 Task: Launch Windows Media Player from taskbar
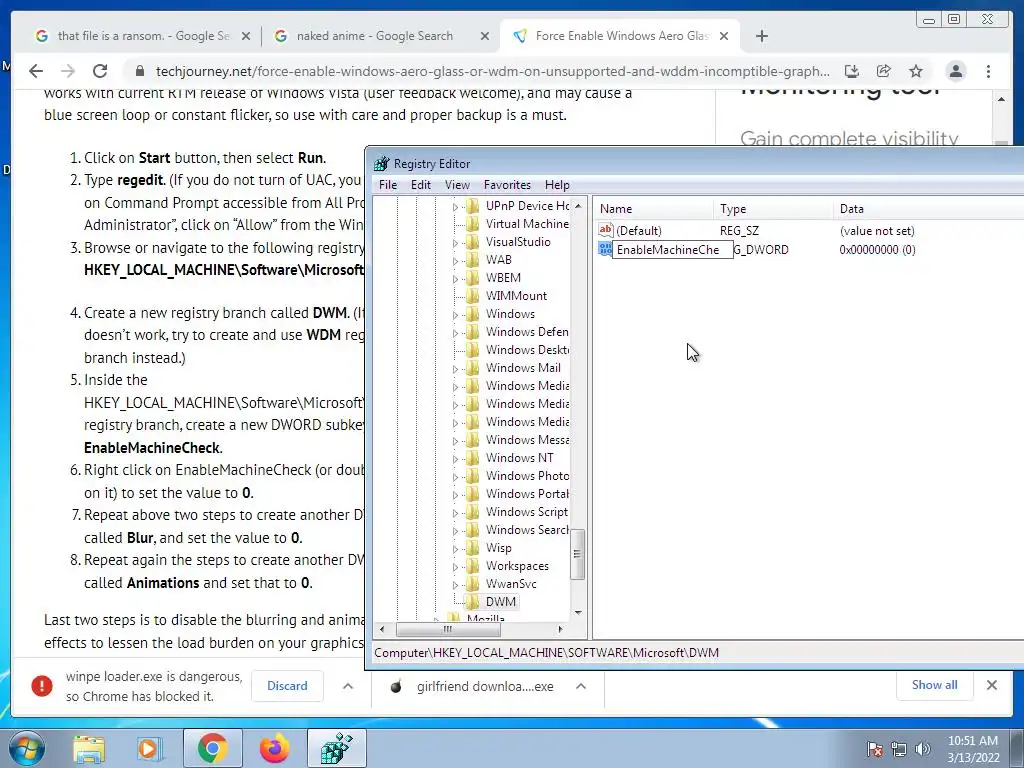pos(148,748)
